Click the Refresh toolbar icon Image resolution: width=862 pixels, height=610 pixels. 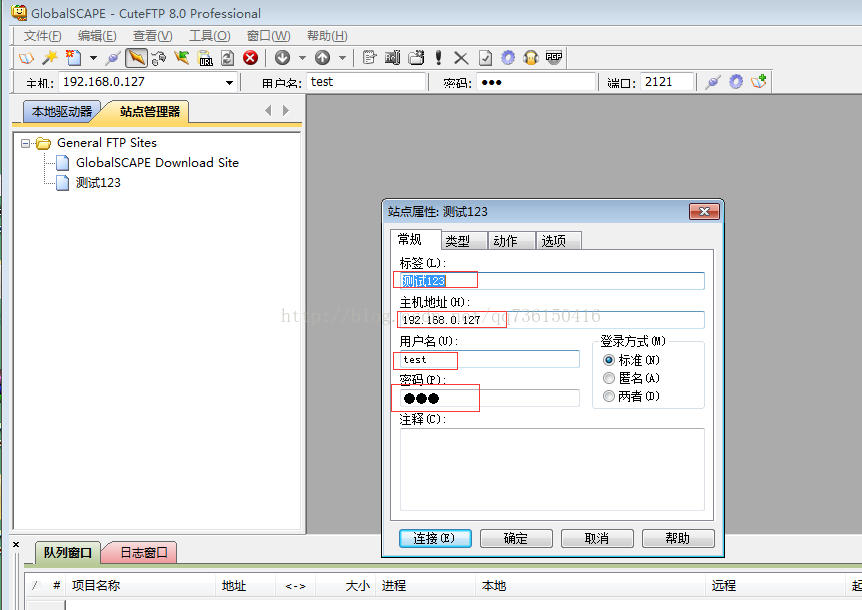[x=228, y=58]
